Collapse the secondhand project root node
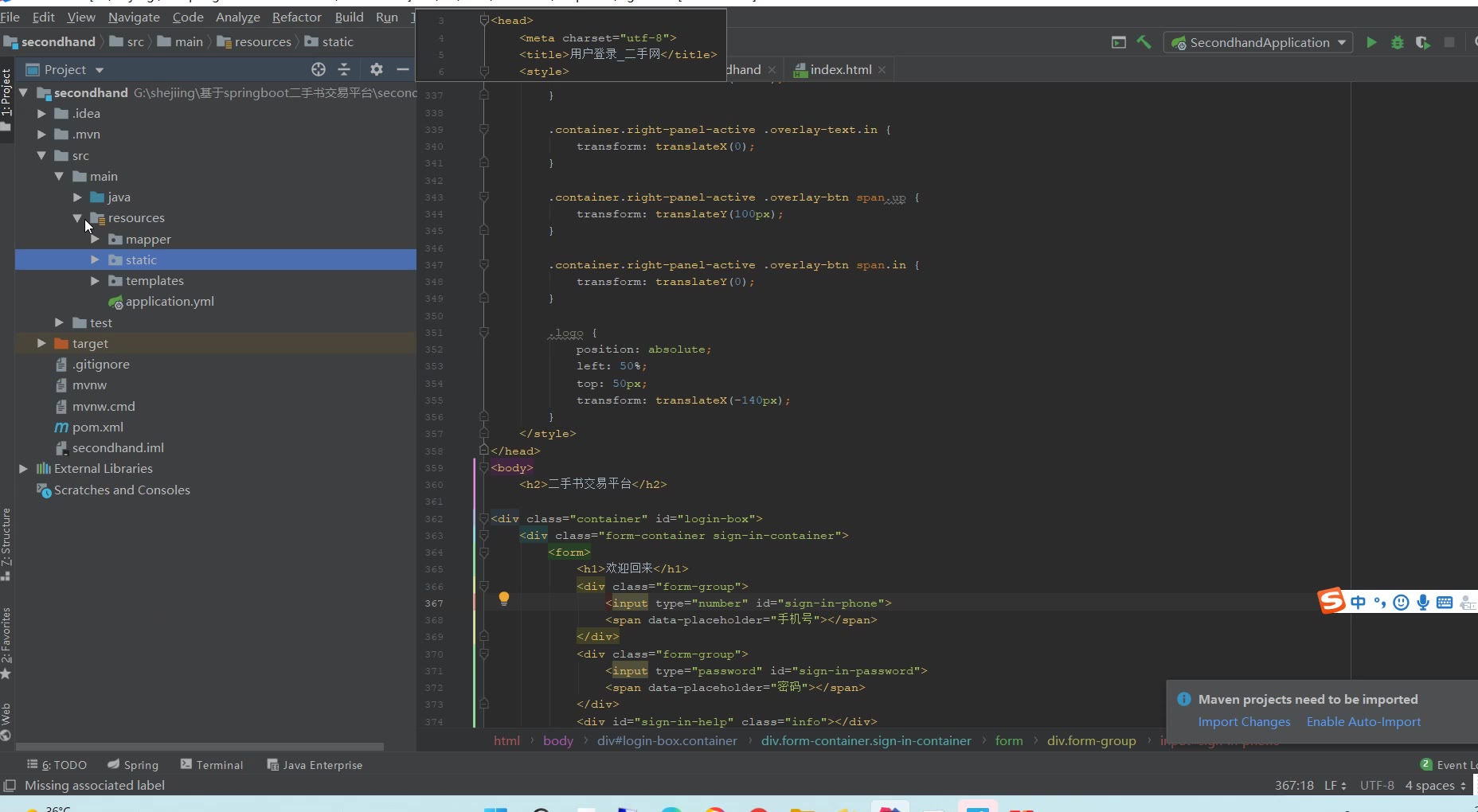 coord(23,93)
